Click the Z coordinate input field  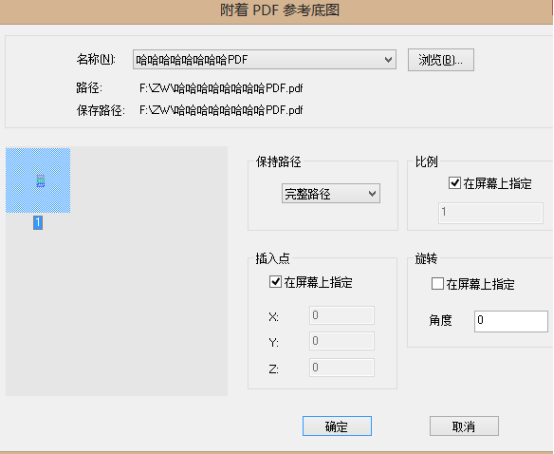(x=342, y=367)
